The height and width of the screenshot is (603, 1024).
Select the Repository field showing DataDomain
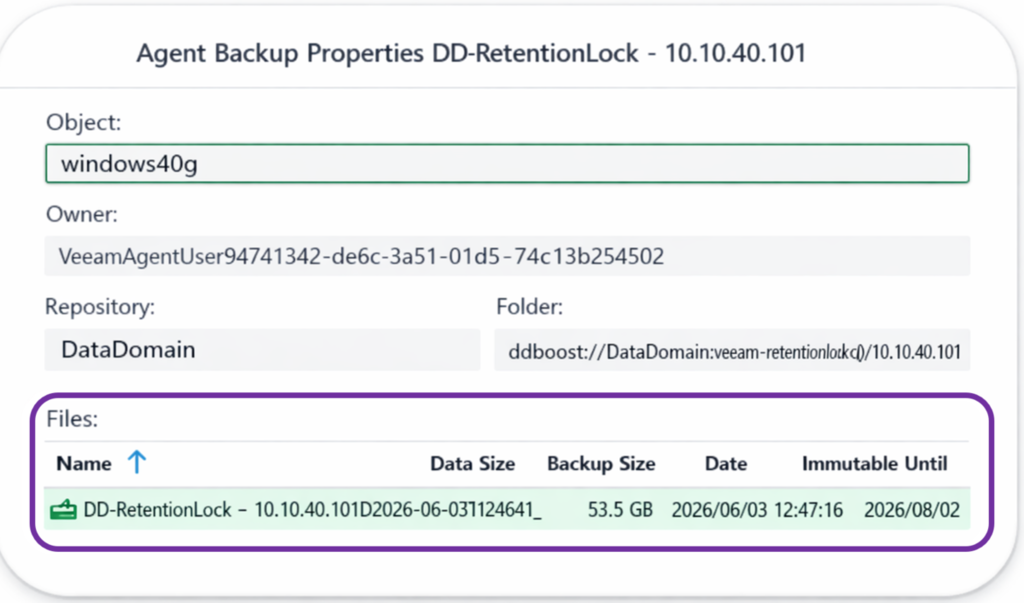[263, 350]
